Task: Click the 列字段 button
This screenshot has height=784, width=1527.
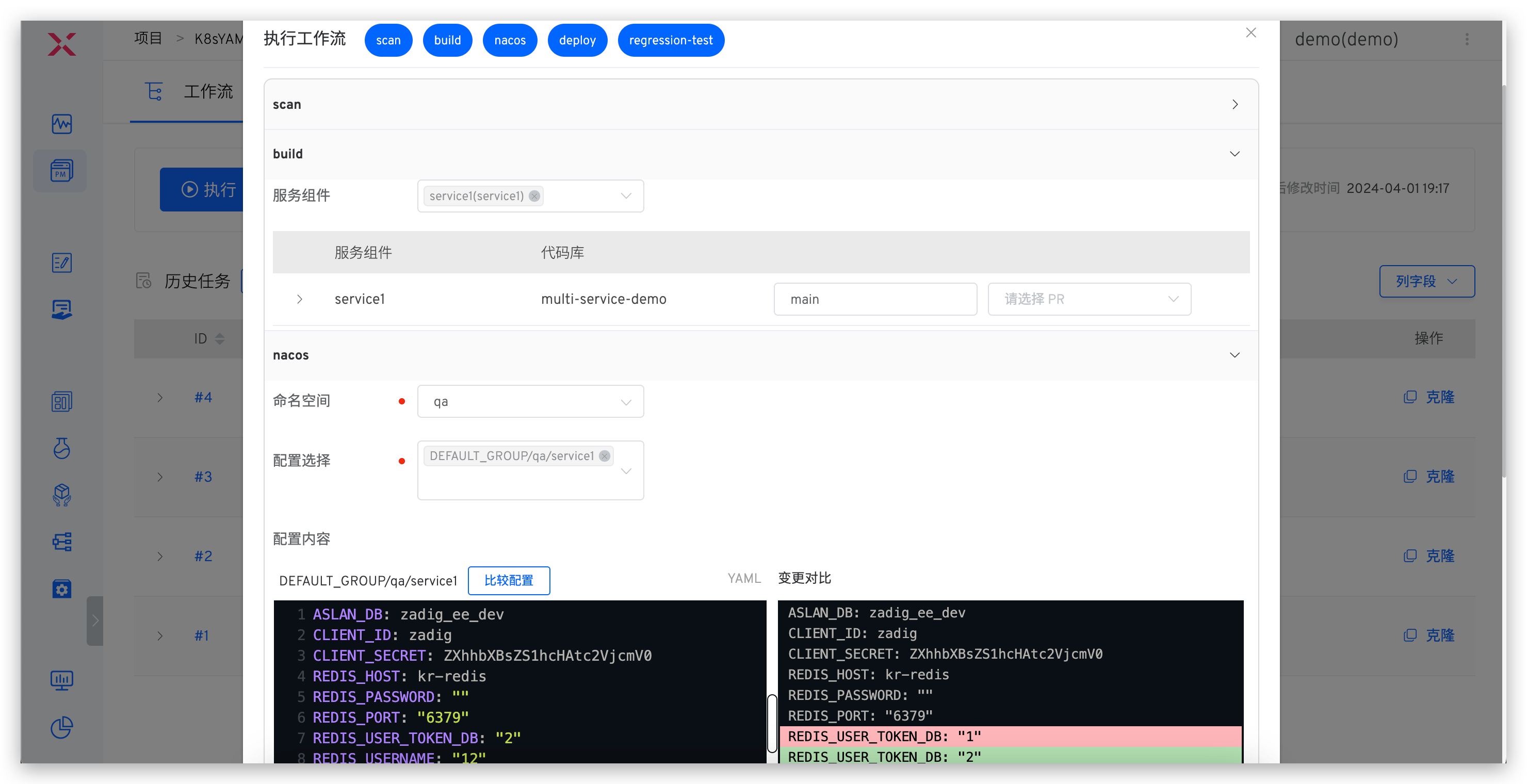Action: [1426, 282]
